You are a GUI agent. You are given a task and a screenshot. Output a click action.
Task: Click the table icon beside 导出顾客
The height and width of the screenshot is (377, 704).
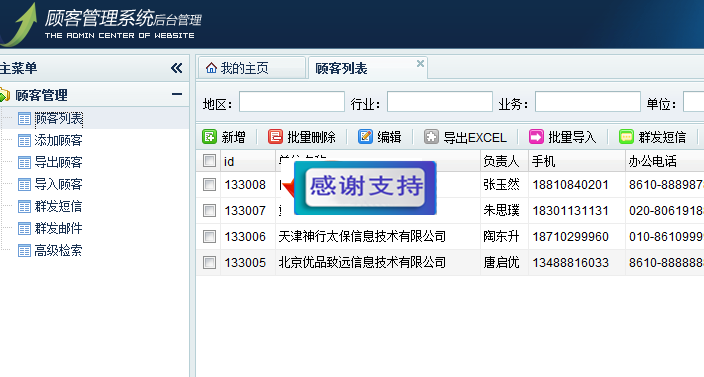coord(24,162)
